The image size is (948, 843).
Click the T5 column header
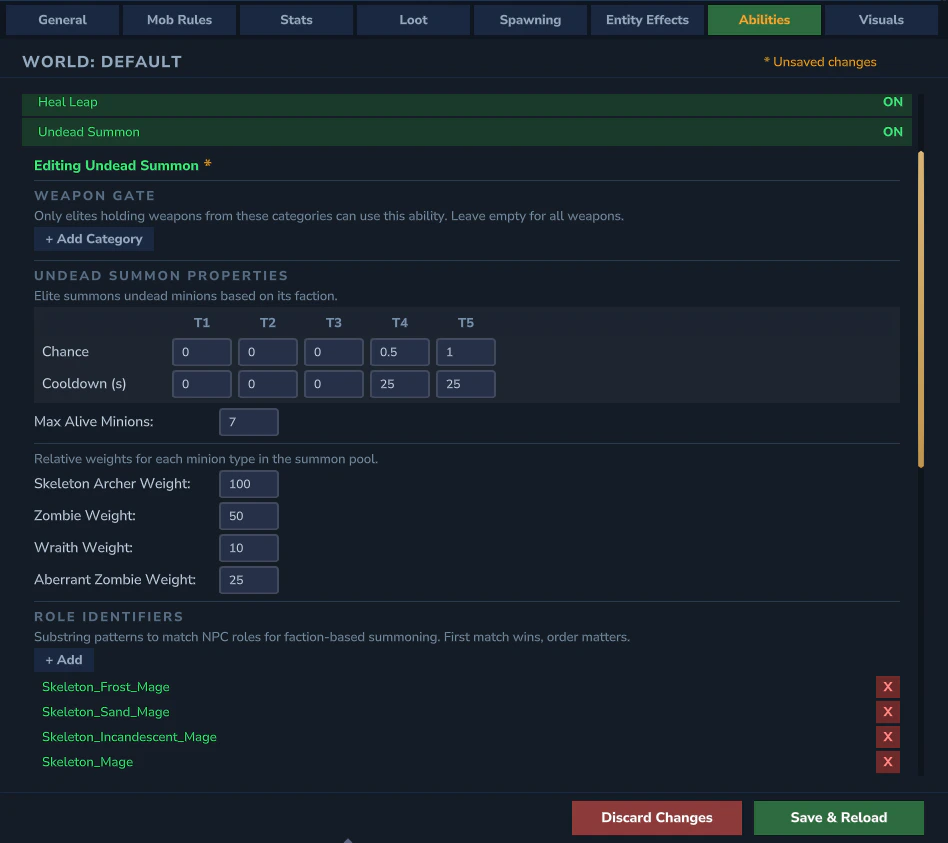point(466,323)
